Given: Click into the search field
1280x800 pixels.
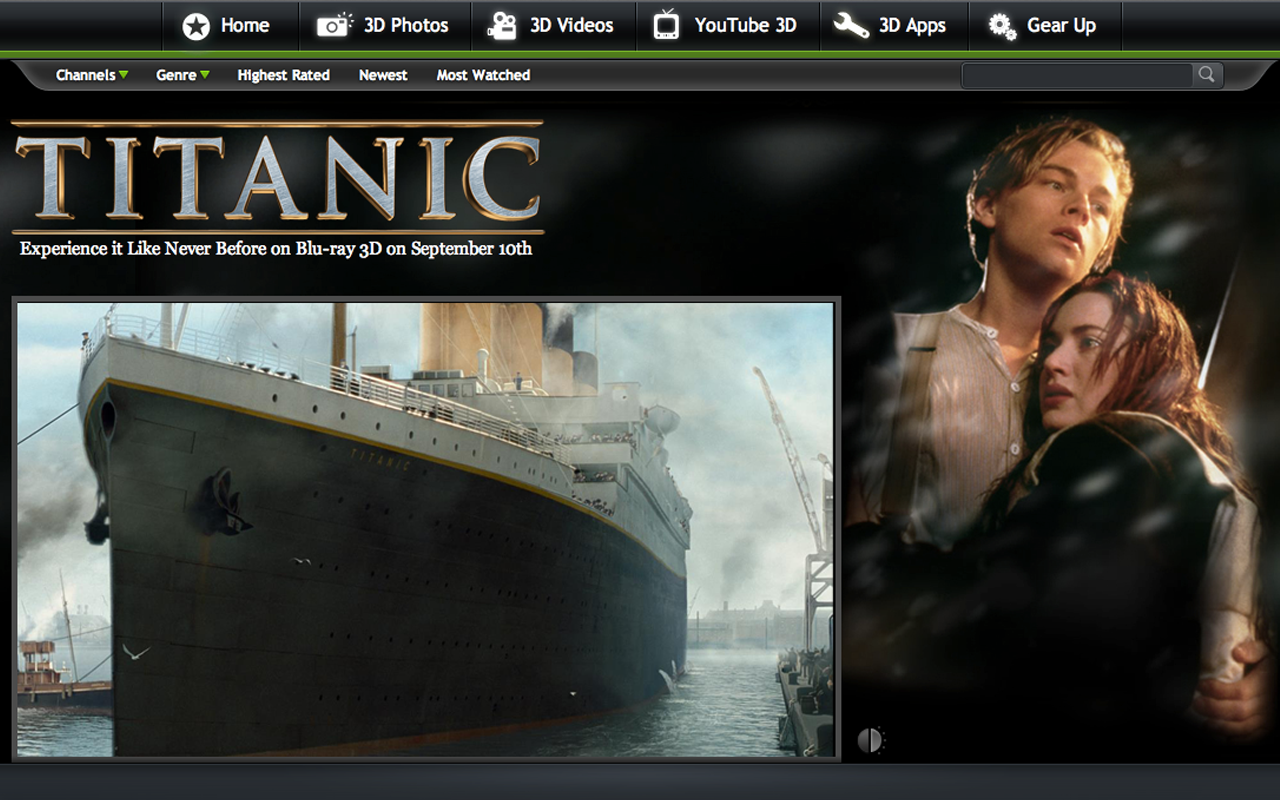Looking at the screenshot, I should click(x=1077, y=75).
